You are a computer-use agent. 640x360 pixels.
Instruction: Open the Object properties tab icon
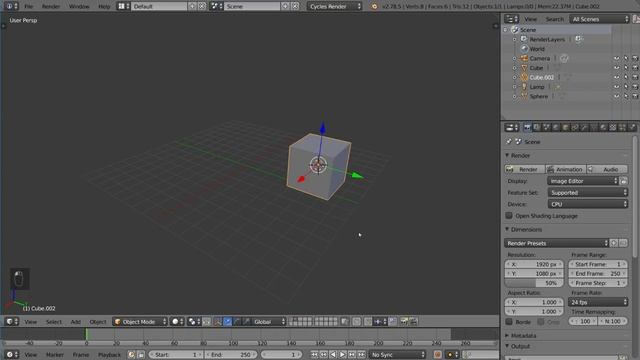point(565,128)
